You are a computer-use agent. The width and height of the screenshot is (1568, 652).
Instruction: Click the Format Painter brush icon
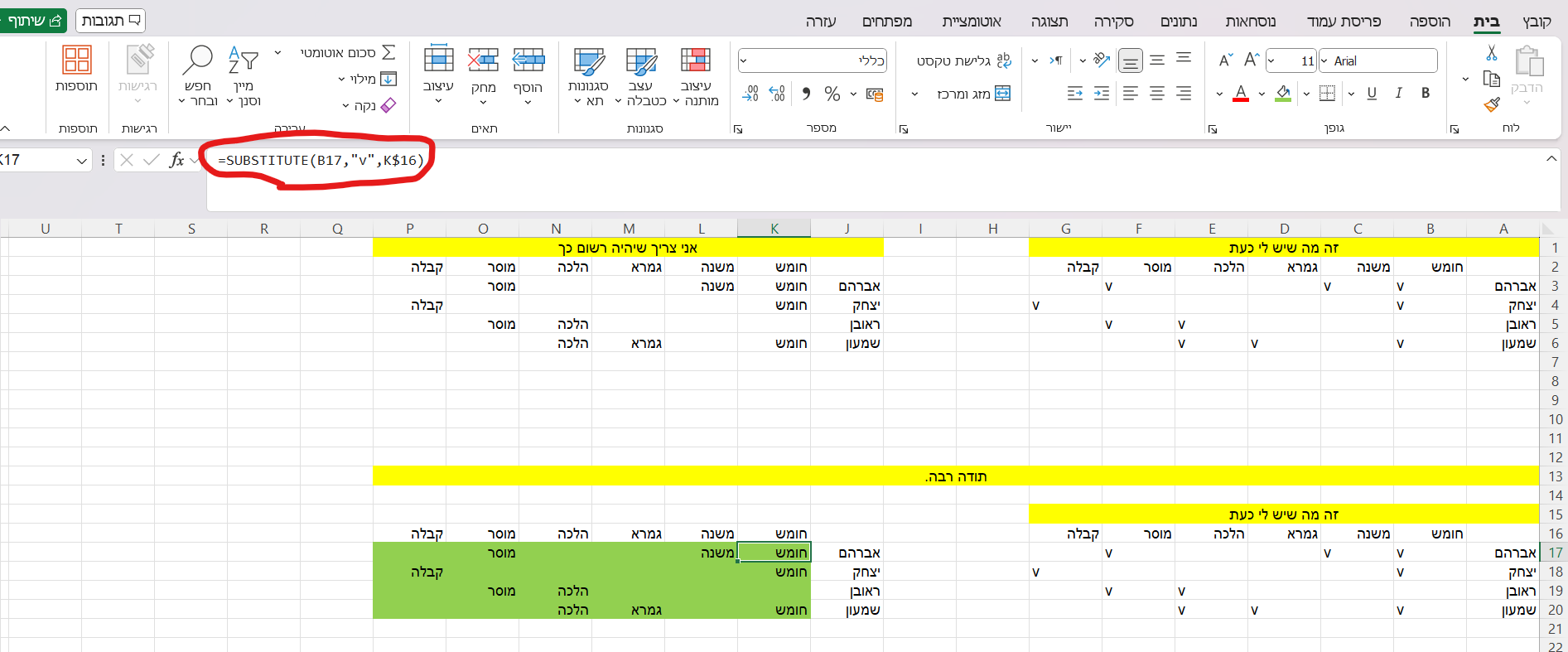1492,104
